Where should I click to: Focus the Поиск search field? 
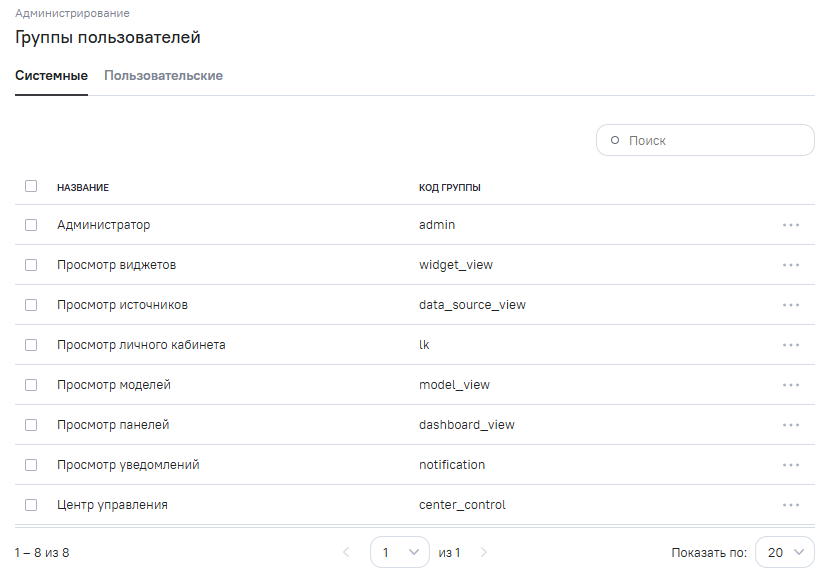tap(715, 141)
